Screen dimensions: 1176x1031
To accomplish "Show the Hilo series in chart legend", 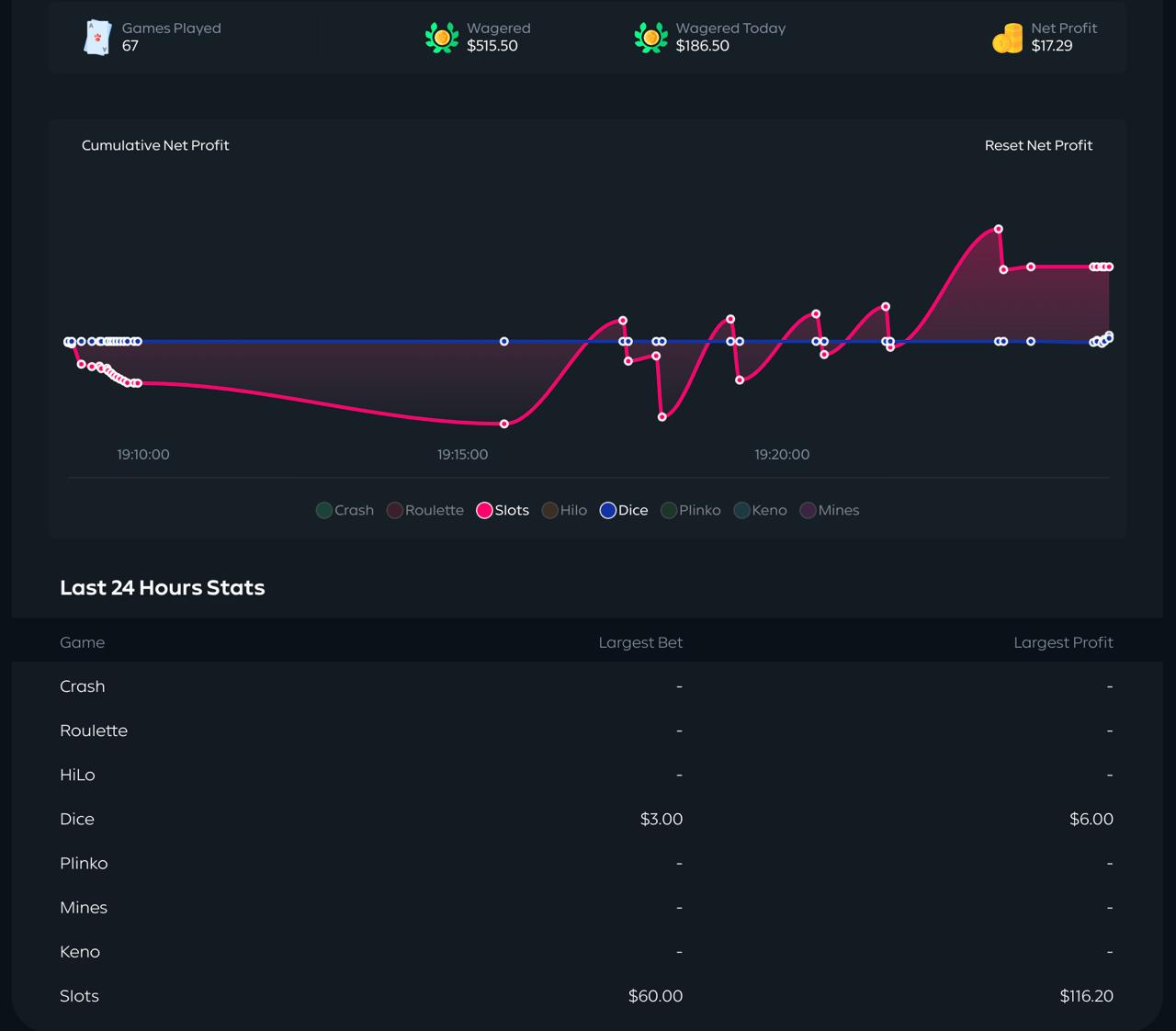I will coord(564,510).
